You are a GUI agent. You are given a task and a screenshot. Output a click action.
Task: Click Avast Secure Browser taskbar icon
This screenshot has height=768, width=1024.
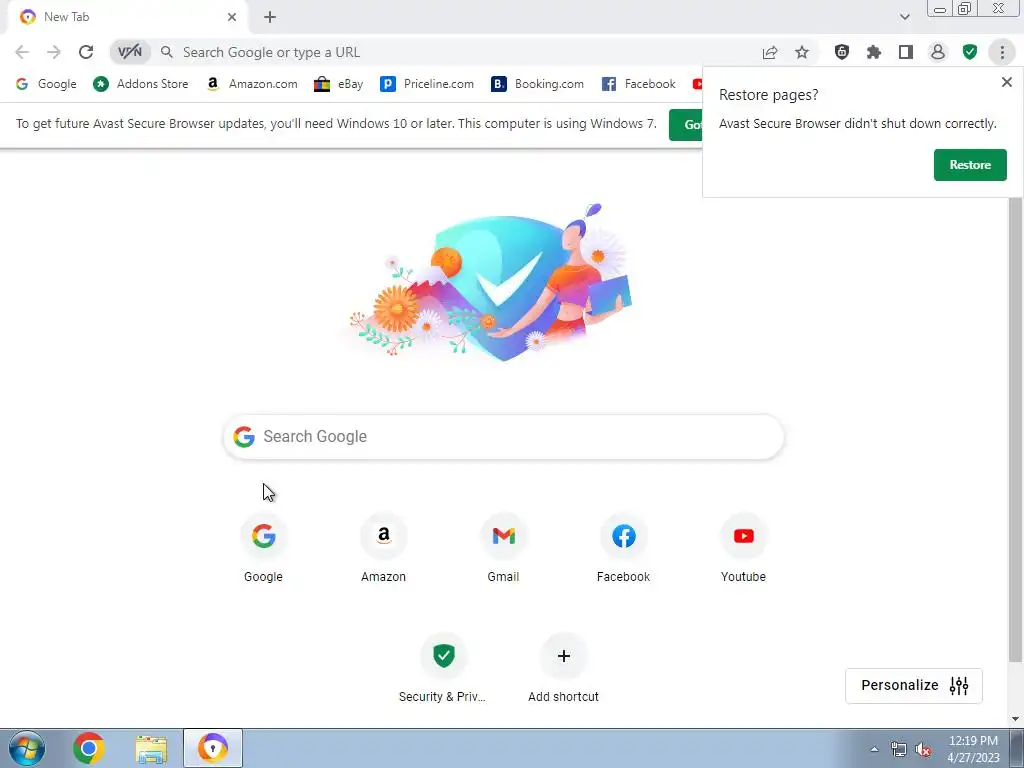coord(213,748)
